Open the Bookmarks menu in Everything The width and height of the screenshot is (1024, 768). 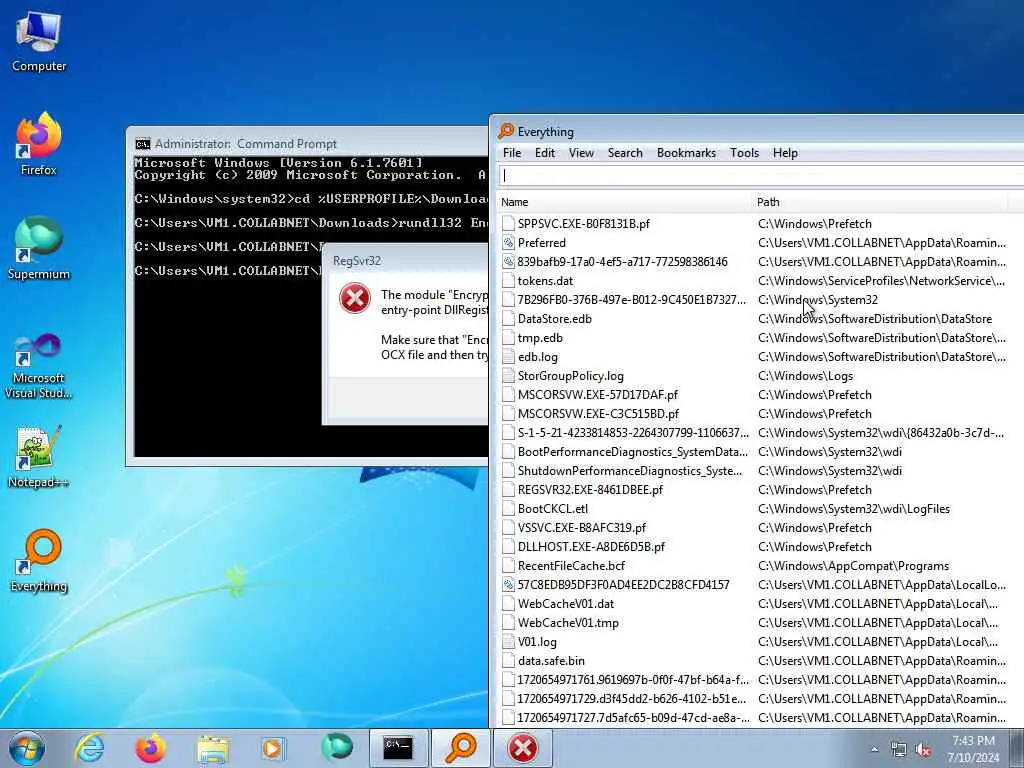click(686, 153)
